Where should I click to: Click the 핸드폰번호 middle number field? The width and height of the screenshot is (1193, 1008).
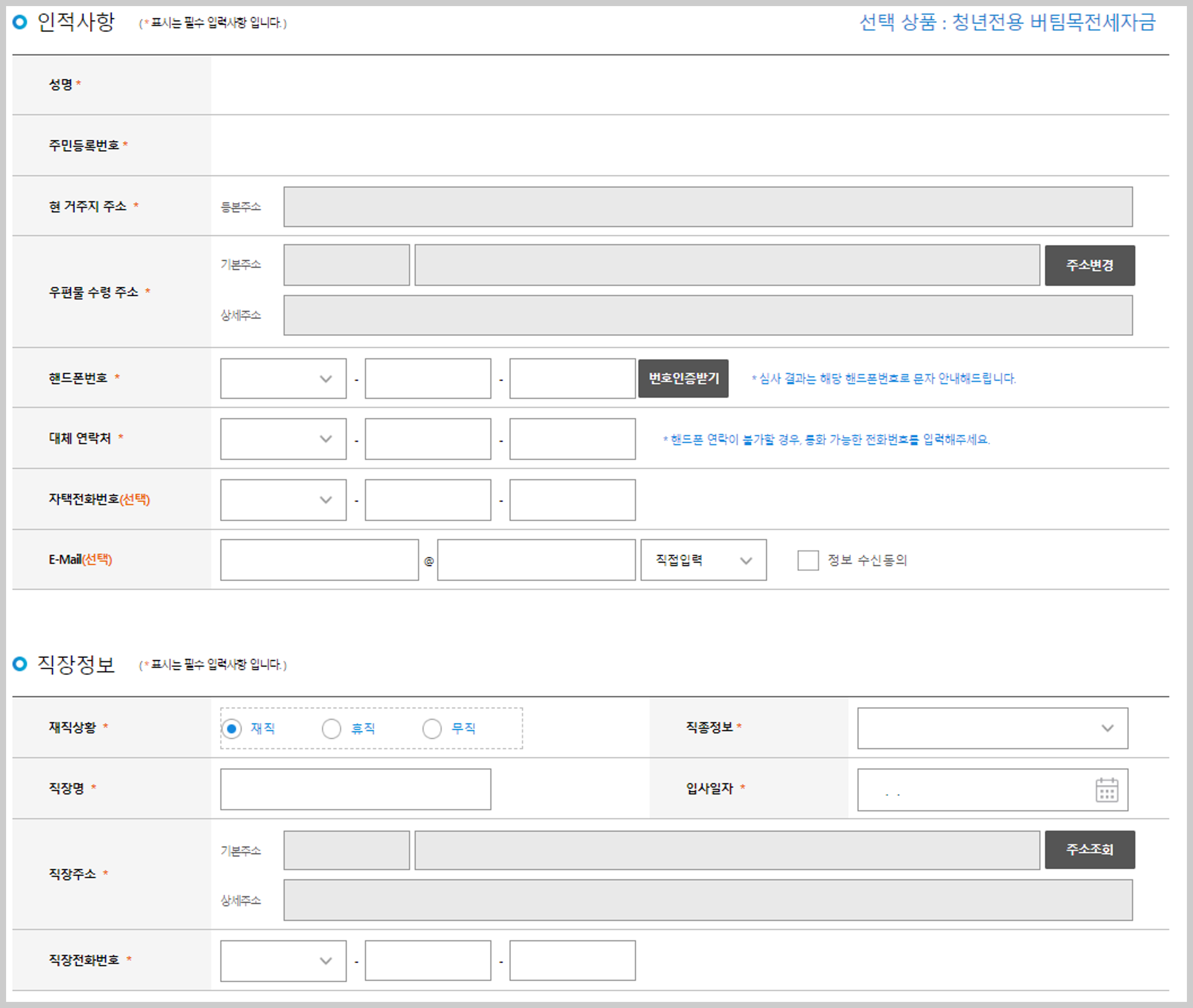428,378
